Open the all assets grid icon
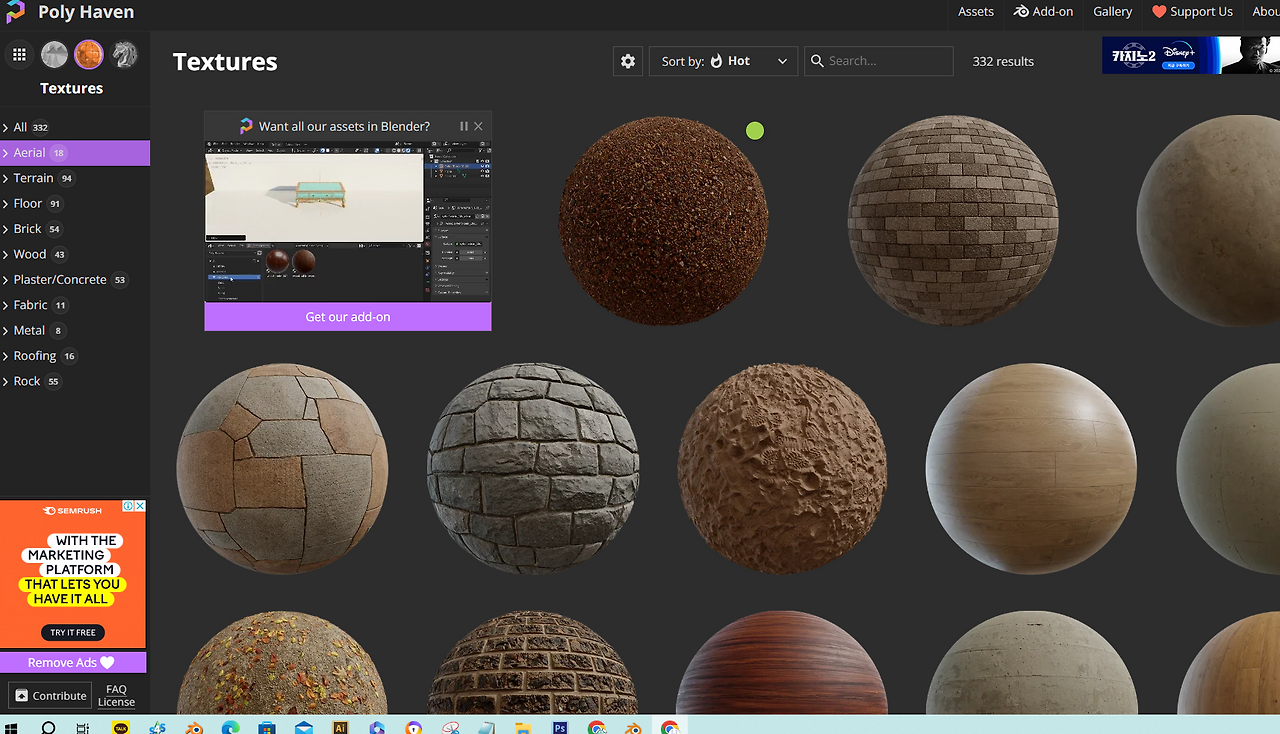The width and height of the screenshot is (1280, 734). 19,55
